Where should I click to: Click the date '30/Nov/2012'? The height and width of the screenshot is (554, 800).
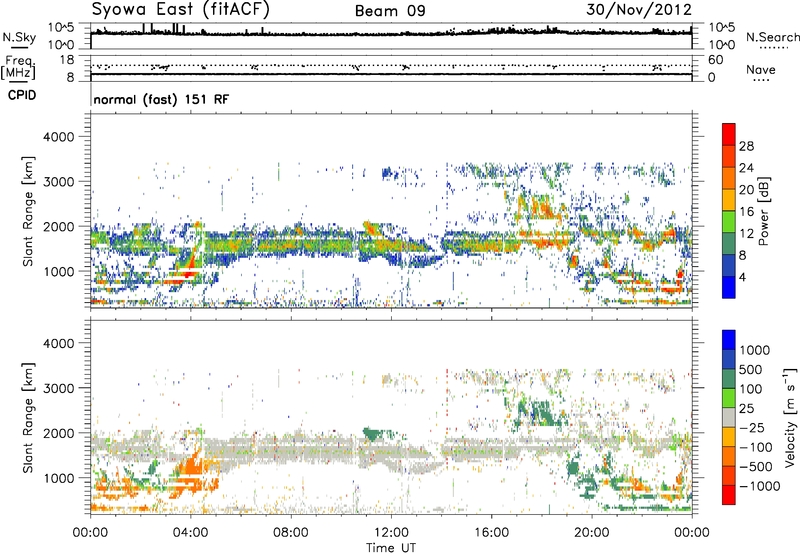click(x=639, y=9)
